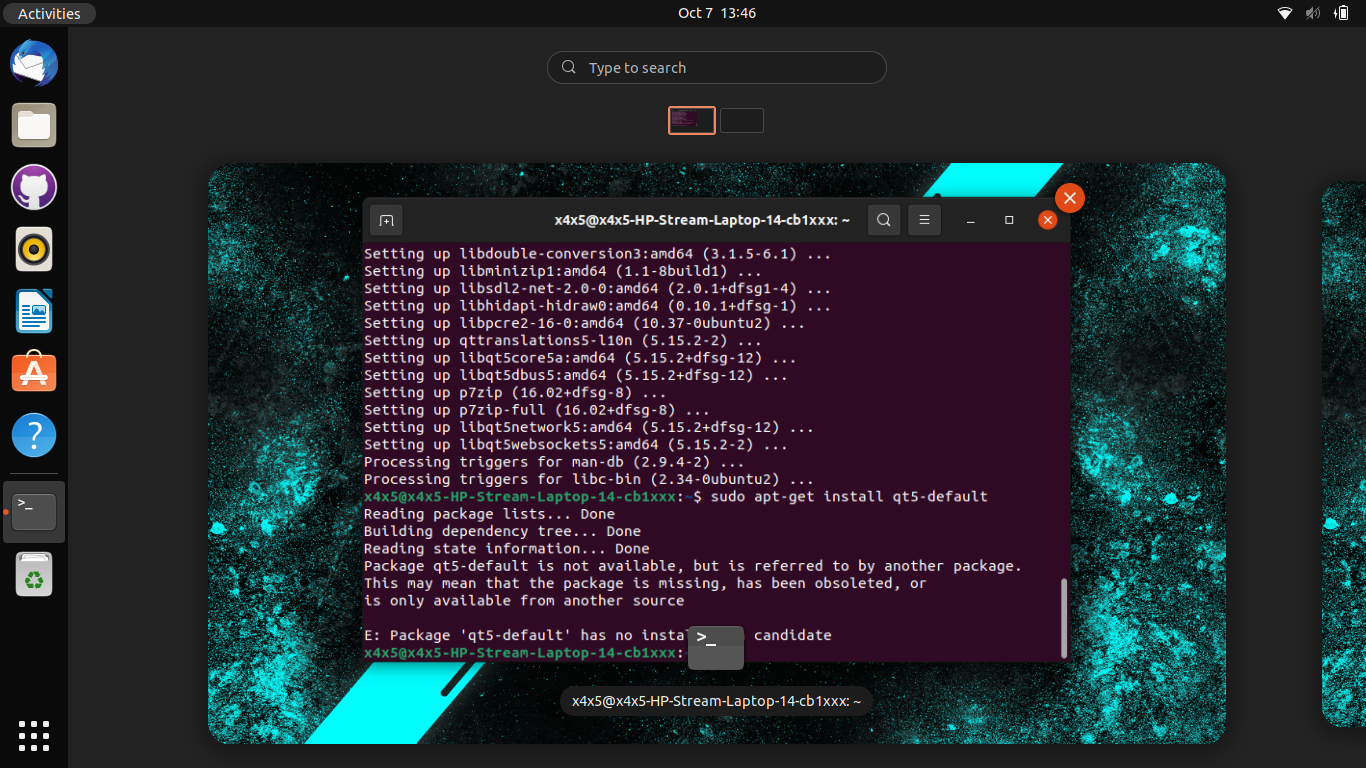Open a new terminal tab
Viewport: 1366px width, 768px height.
pyautogui.click(x=386, y=219)
